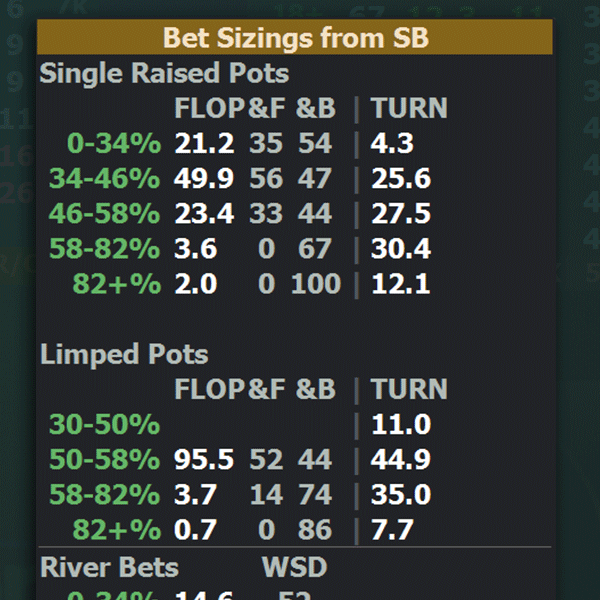Image resolution: width=600 pixels, height=600 pixels.
Task: Click the Bet Sizings from SB header
Action: [x=295, y=38]
